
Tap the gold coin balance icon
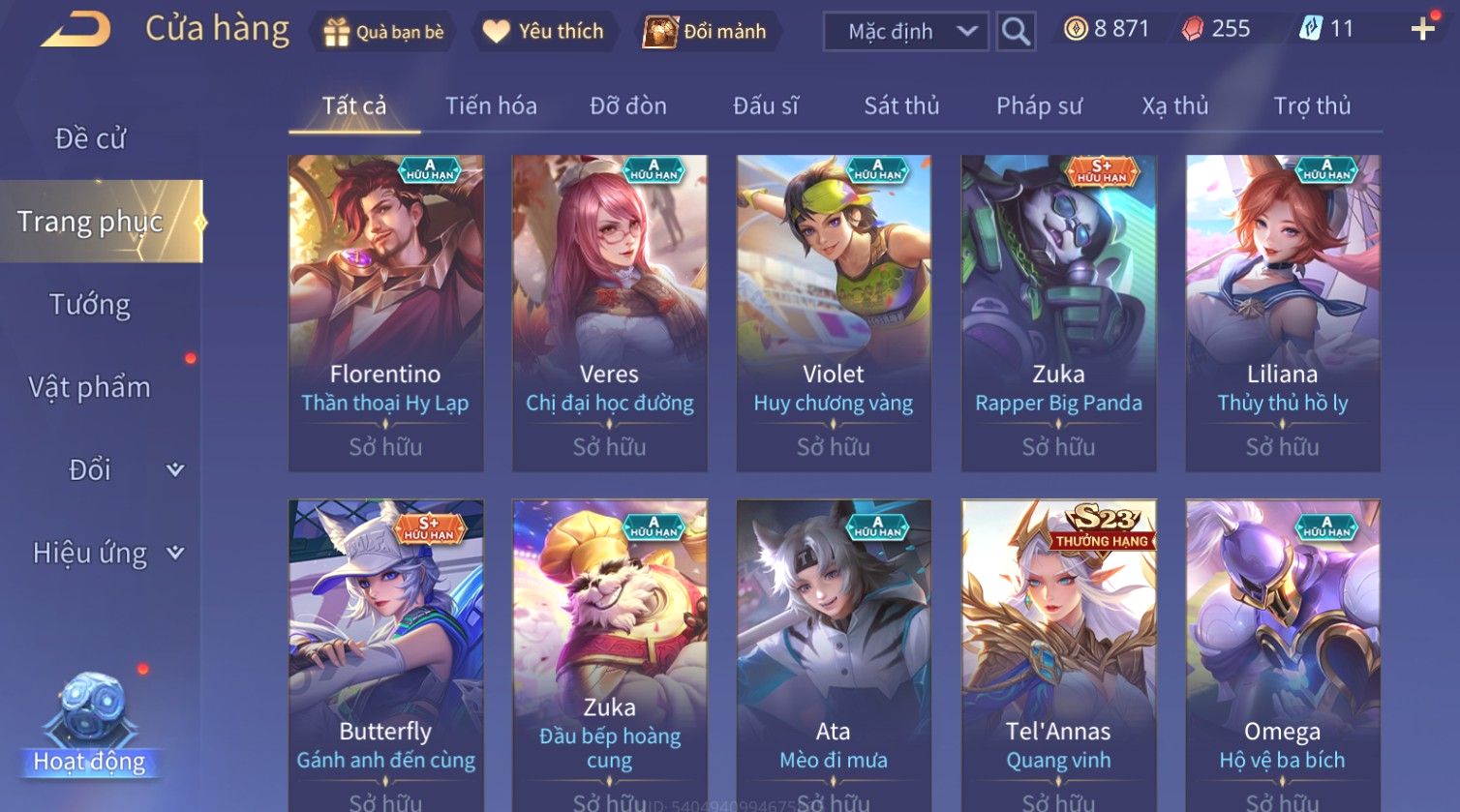(1076, 29)
